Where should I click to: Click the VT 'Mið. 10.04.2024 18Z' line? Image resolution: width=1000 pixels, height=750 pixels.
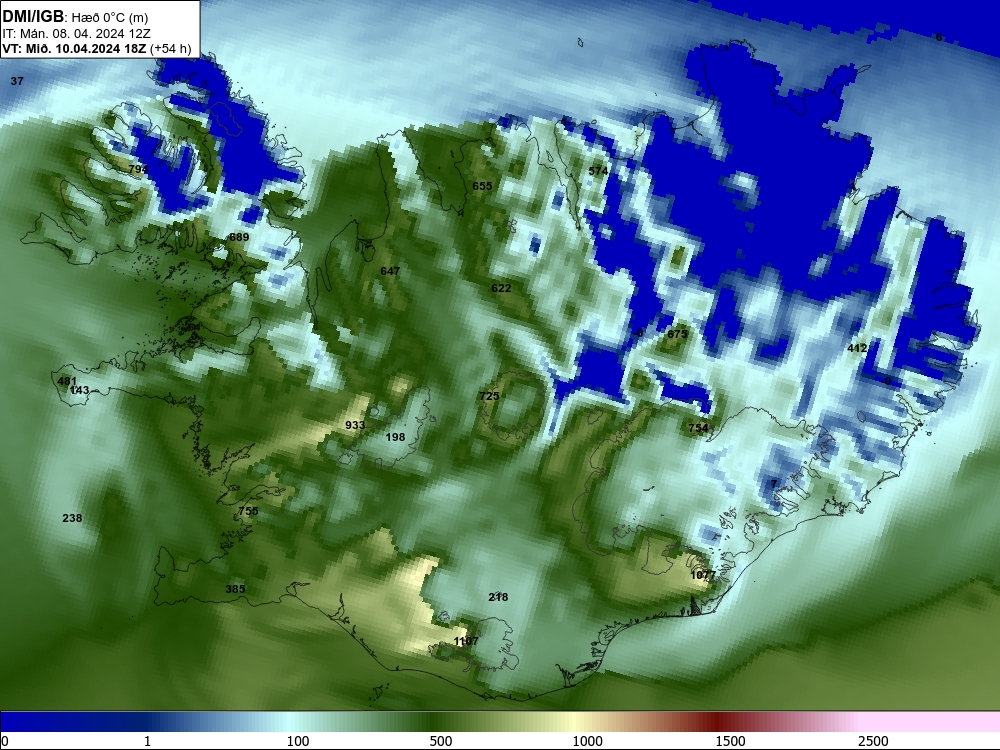tap(74, 48)
